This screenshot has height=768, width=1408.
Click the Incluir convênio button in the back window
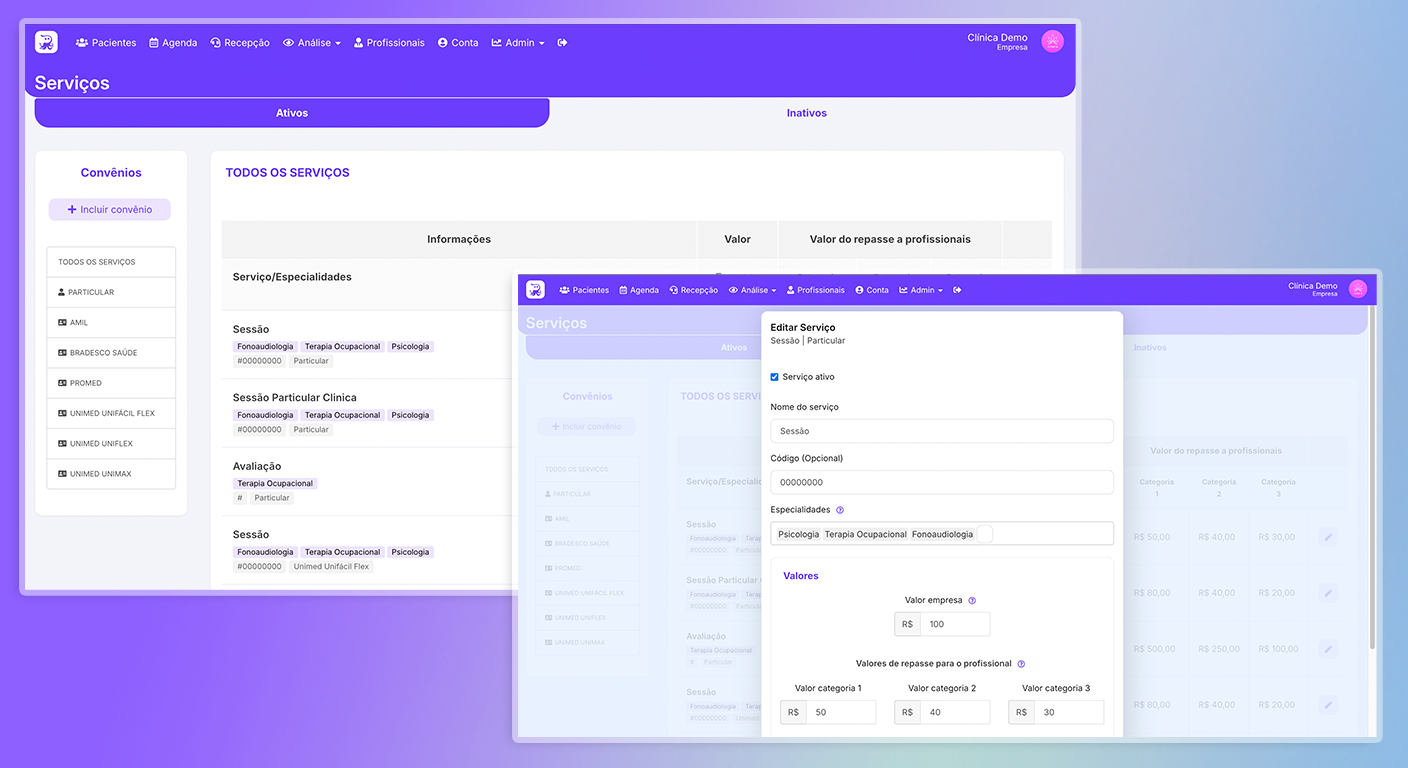(x=110, y=210)
